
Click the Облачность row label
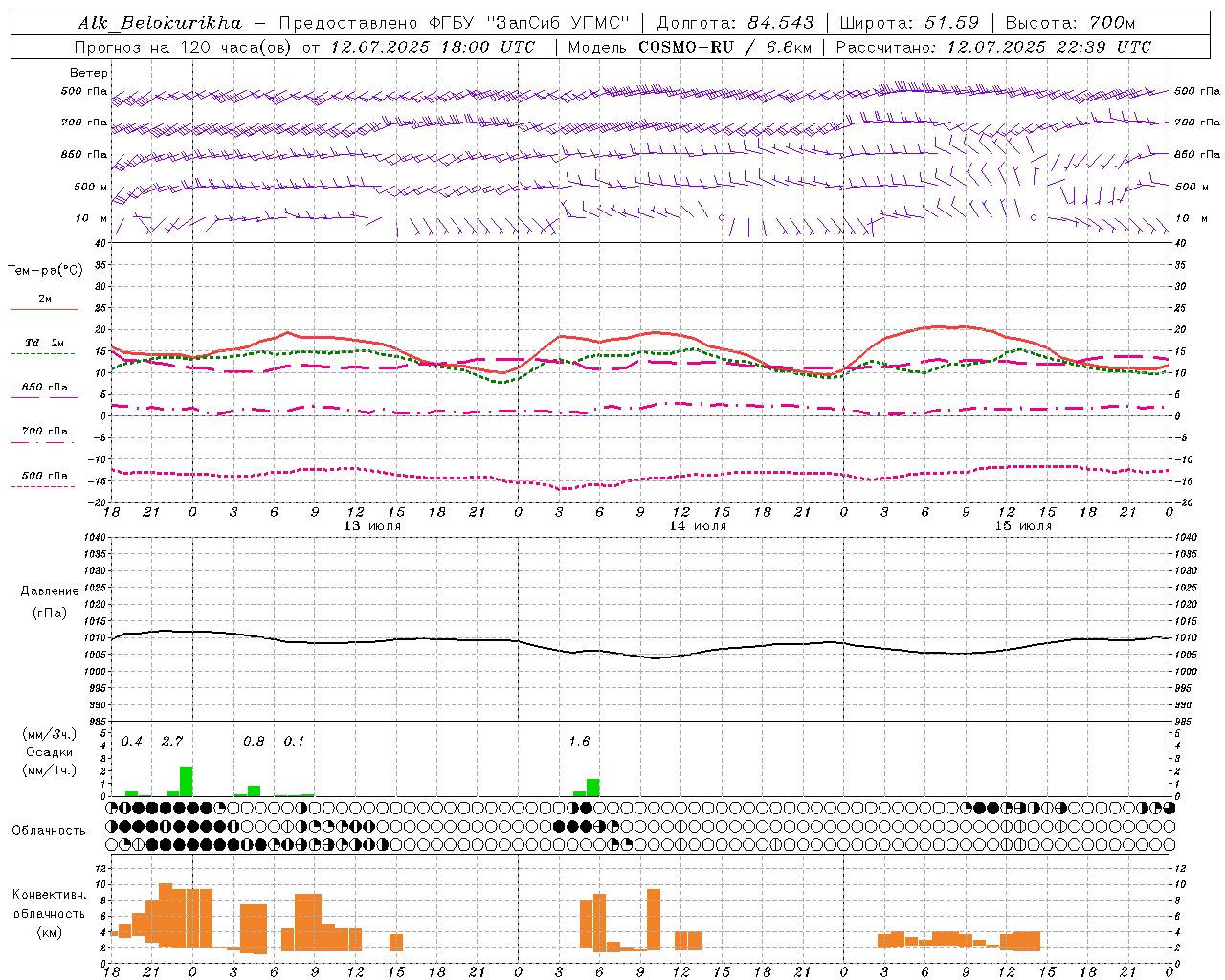click(49, 830)
